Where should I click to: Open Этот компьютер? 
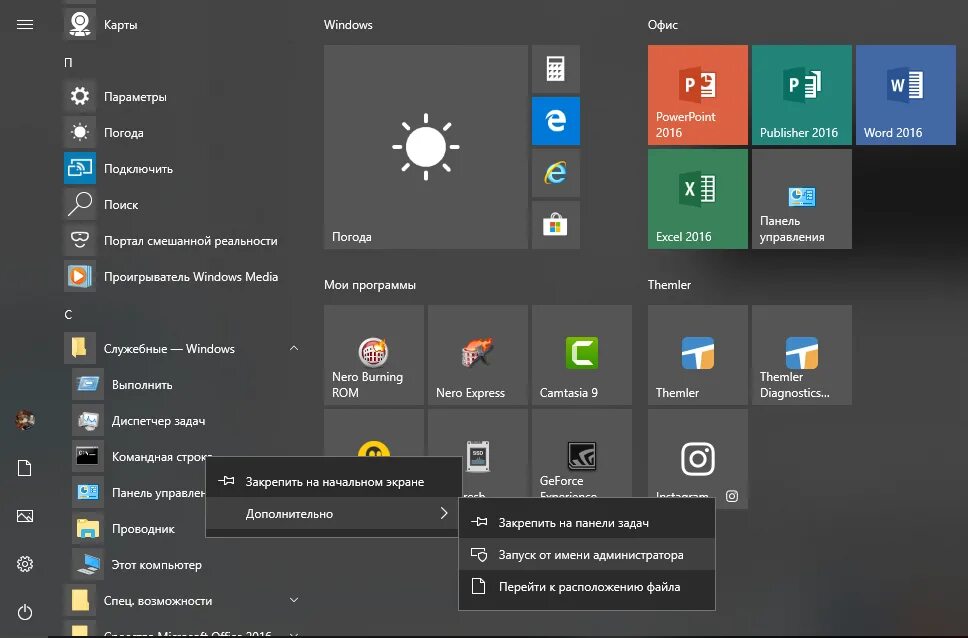coord(185,565)
